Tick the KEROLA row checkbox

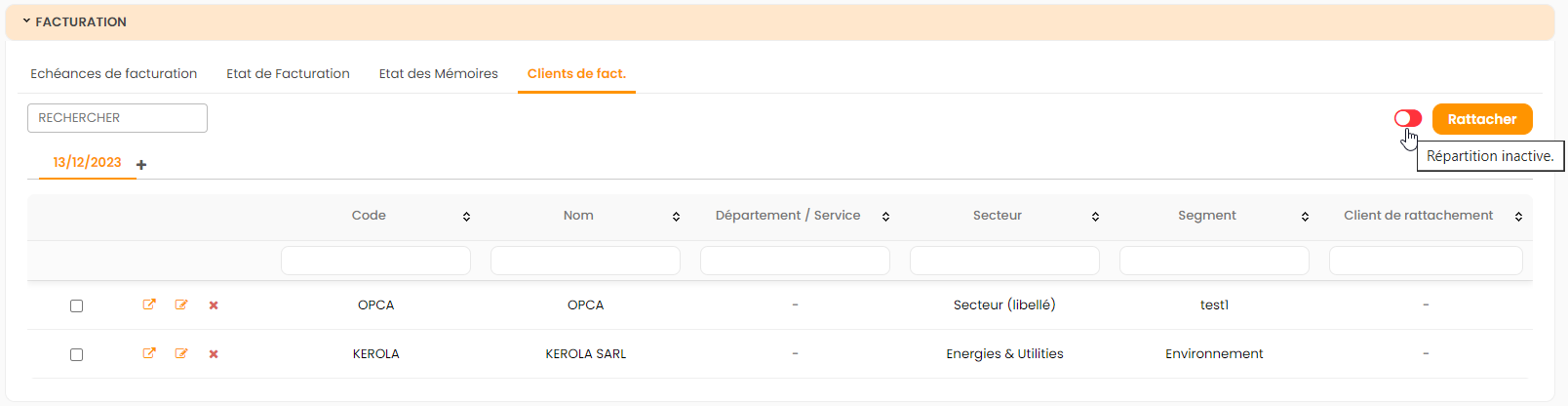coord(77,354)
